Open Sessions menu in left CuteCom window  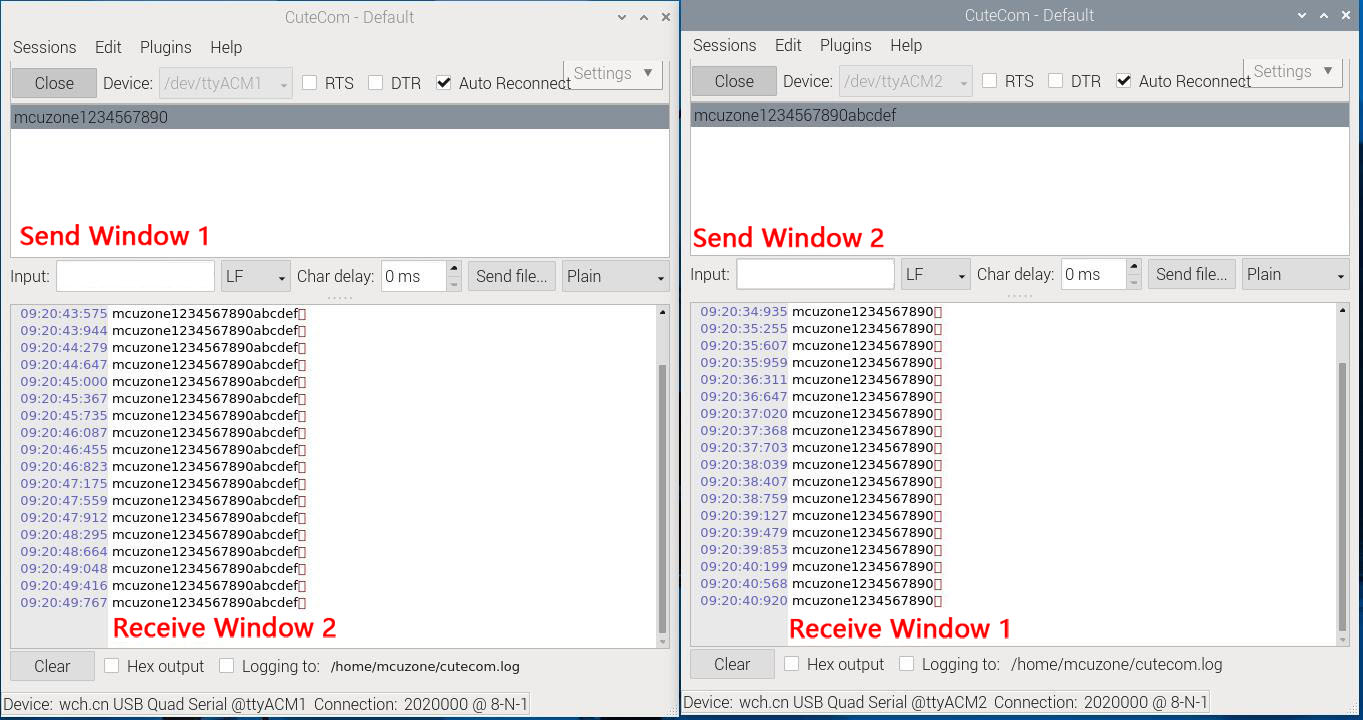pos(44,47)
